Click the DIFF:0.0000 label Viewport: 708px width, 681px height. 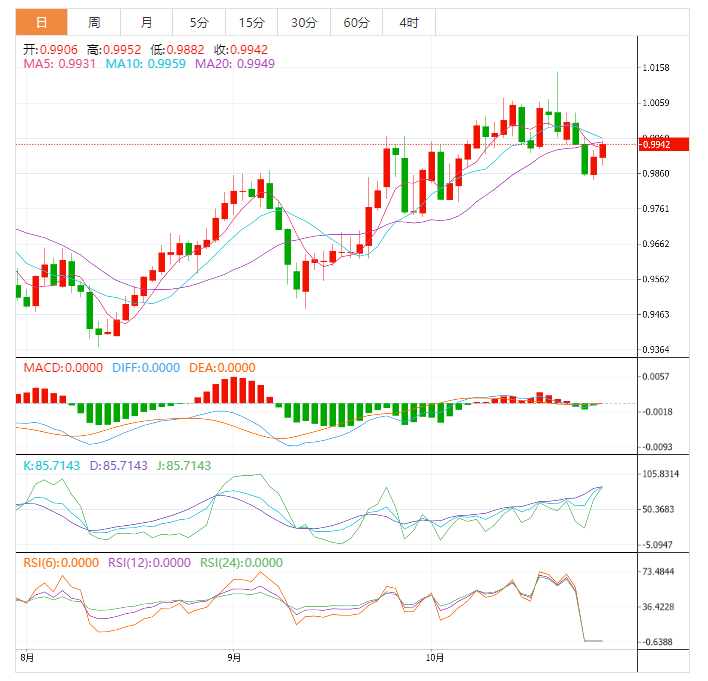pos(144,368)
